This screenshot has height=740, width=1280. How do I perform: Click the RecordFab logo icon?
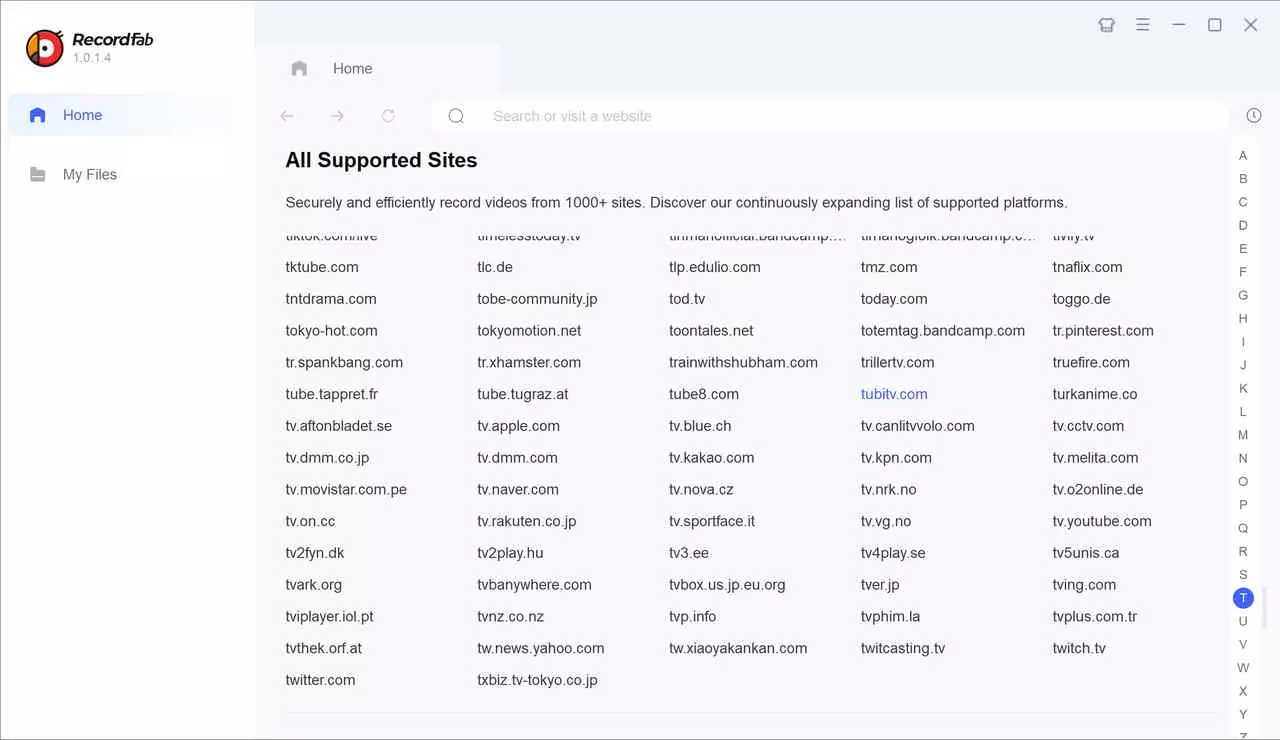(45, 48)
